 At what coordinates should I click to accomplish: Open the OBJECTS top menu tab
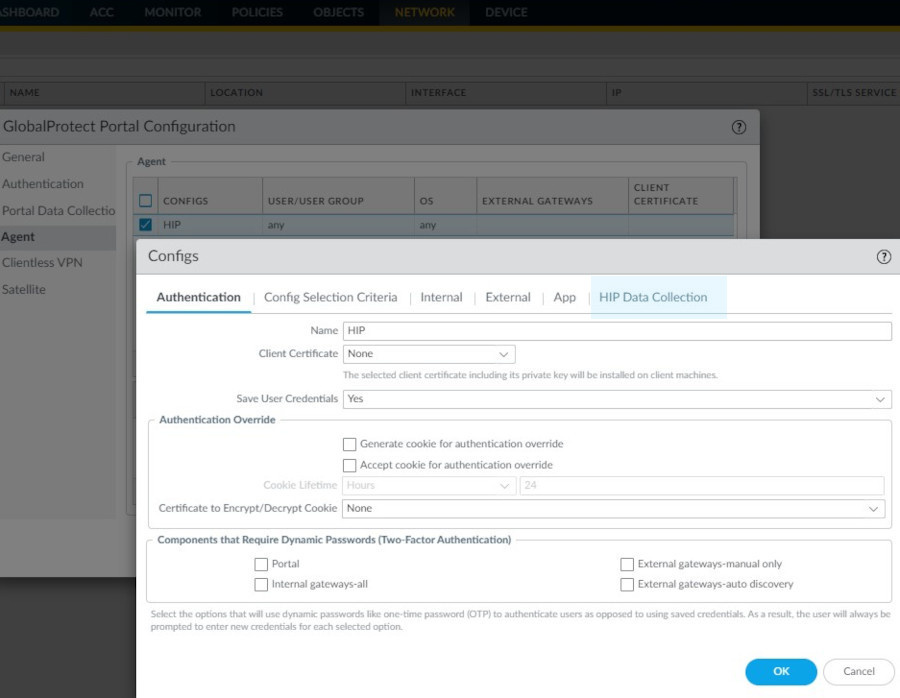[x=339, y=12]
